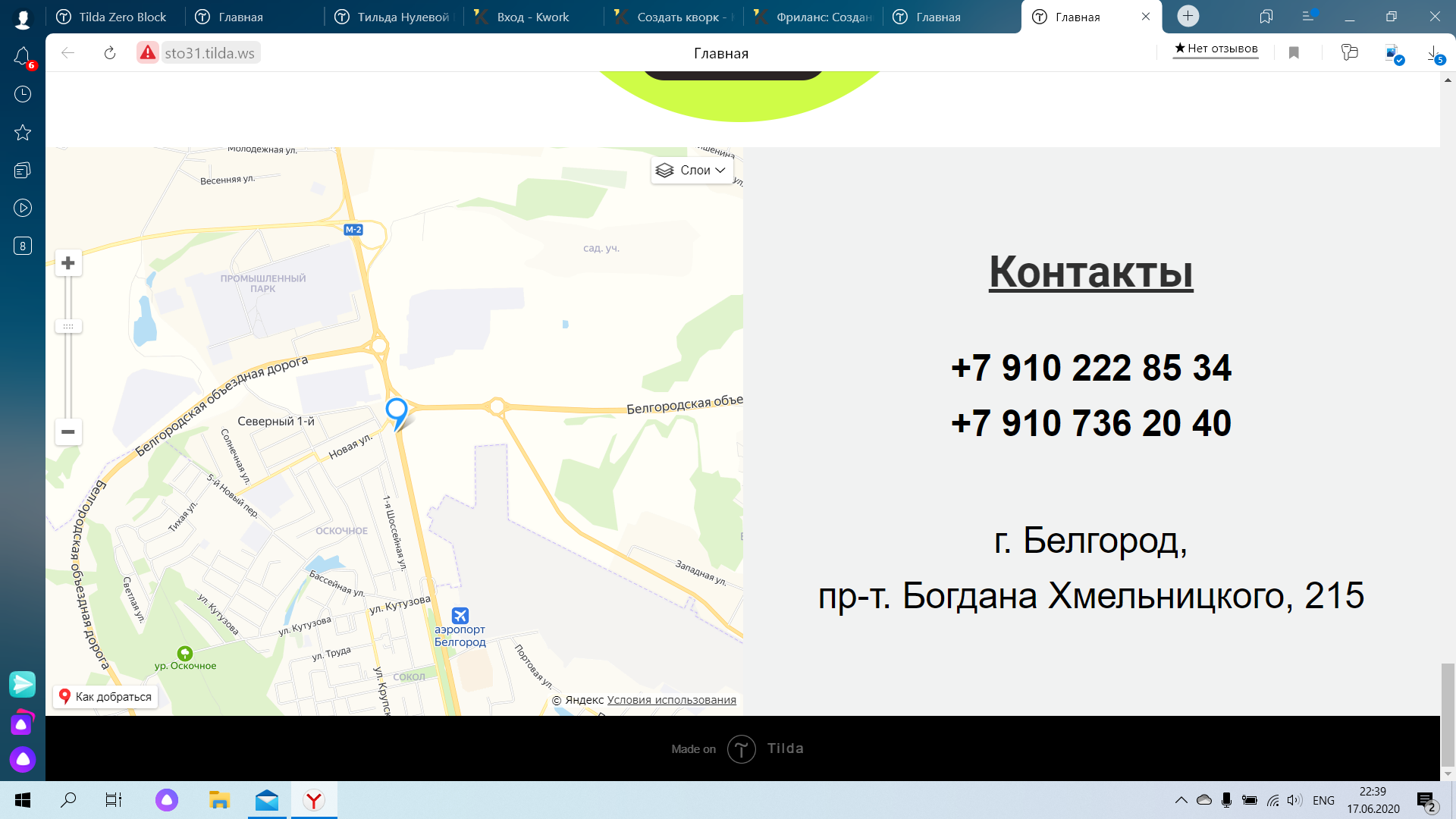Open user profile icon in sidebar
The height and width of the screenshot is (819, 1456).
(x=23, y=19)
